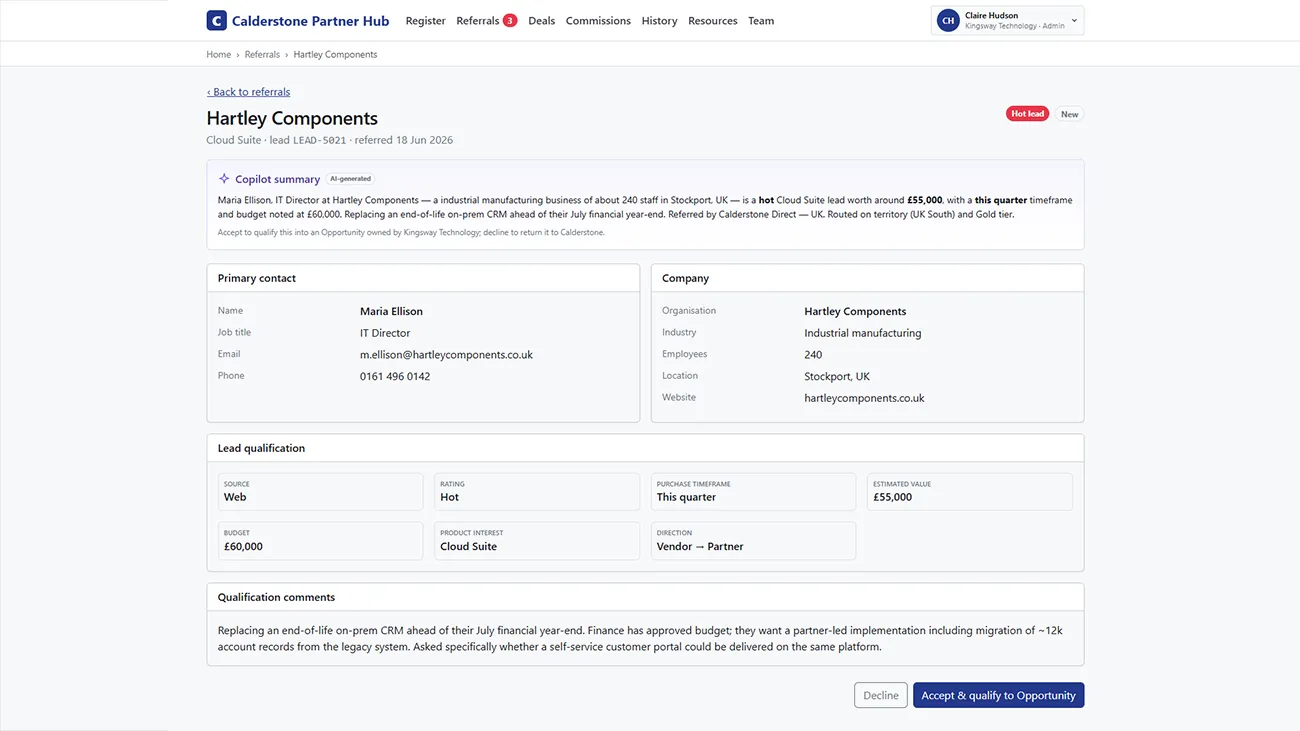Viewport: 1300px width, 731px height.
Task: Go to the Referrals nav item
Action: click(477, 21)
